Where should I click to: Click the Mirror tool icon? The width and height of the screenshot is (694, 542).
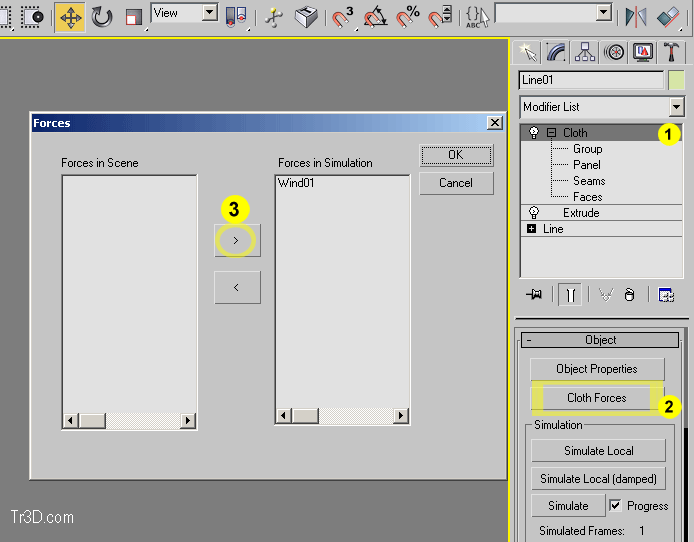(x=635, y=17)
